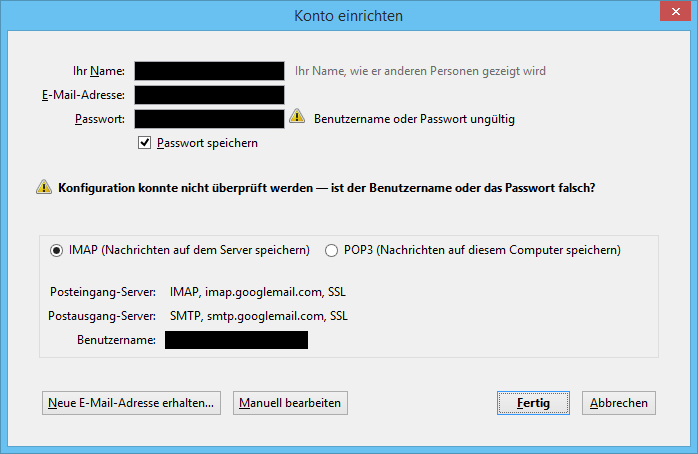
Task: Click the Passwort speichern label text
Action: click(207, 143)
